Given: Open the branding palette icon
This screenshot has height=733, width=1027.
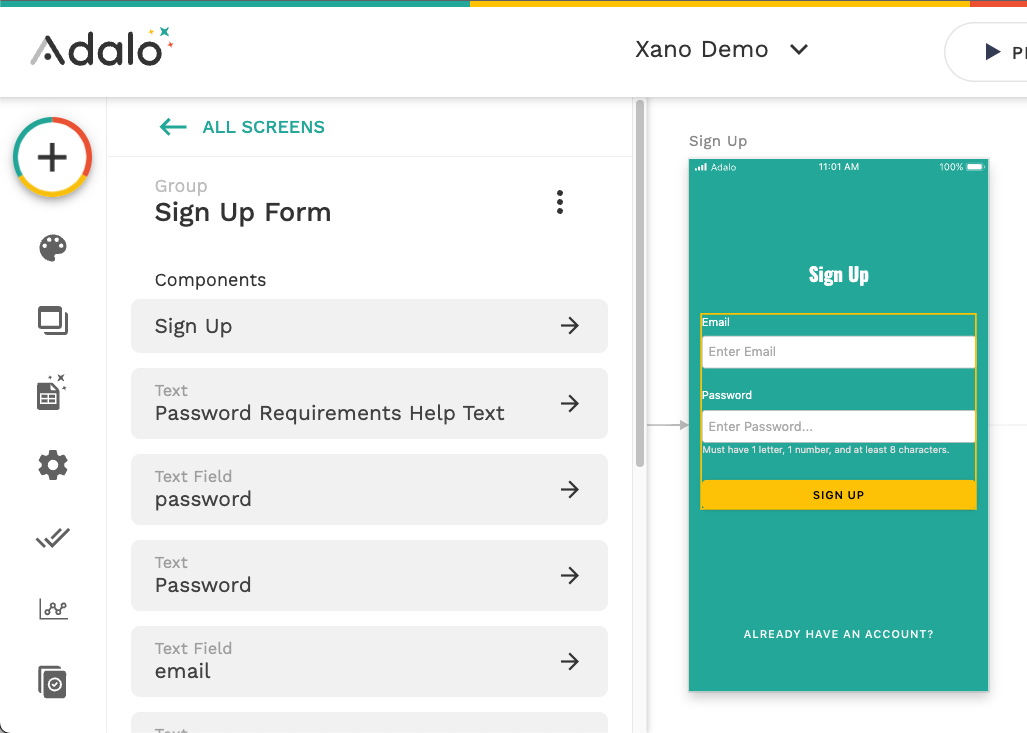Looking at the screenshot, I should (x=52, y=248).
